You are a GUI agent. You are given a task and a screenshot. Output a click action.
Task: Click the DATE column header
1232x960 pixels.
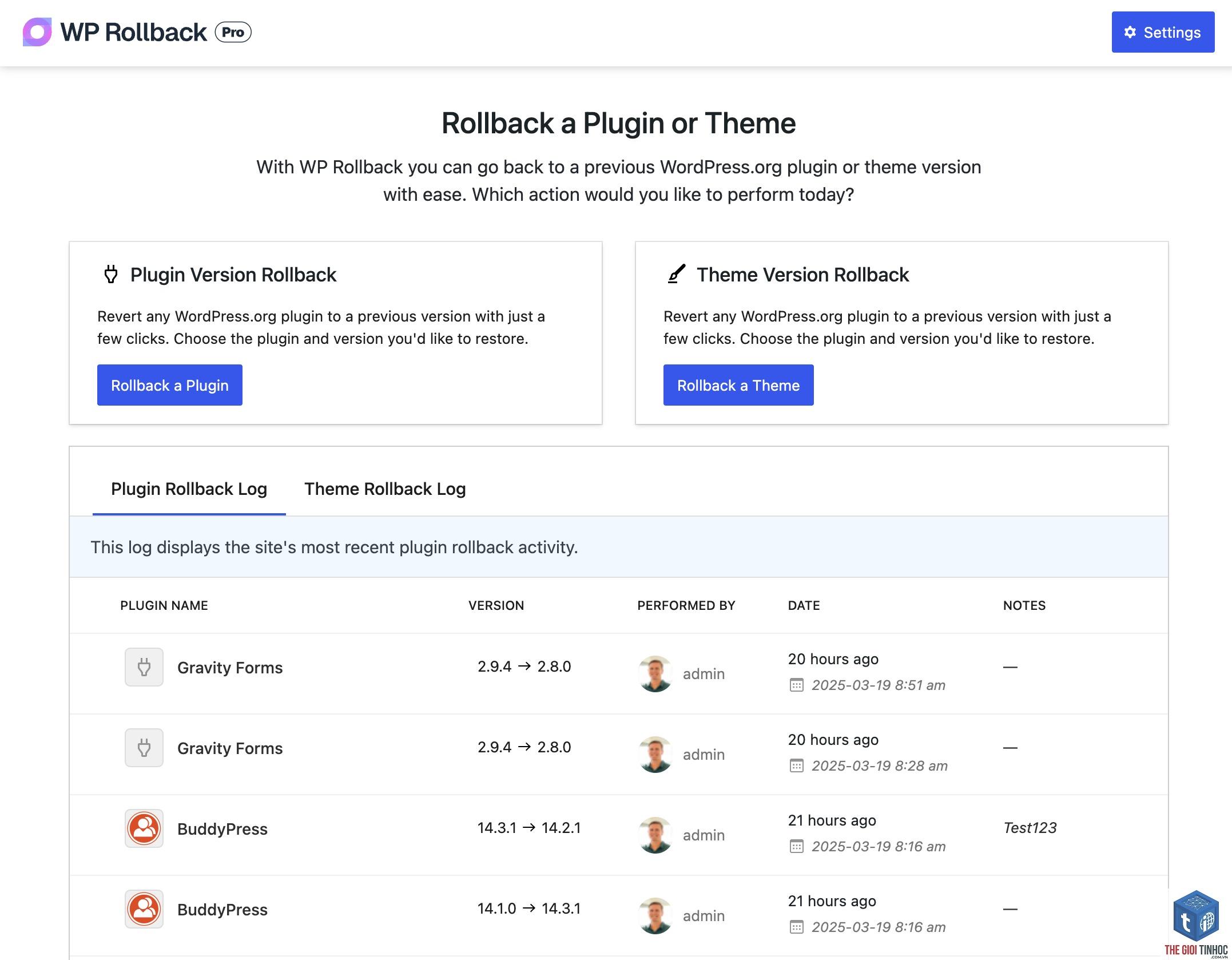click(804, 605)
